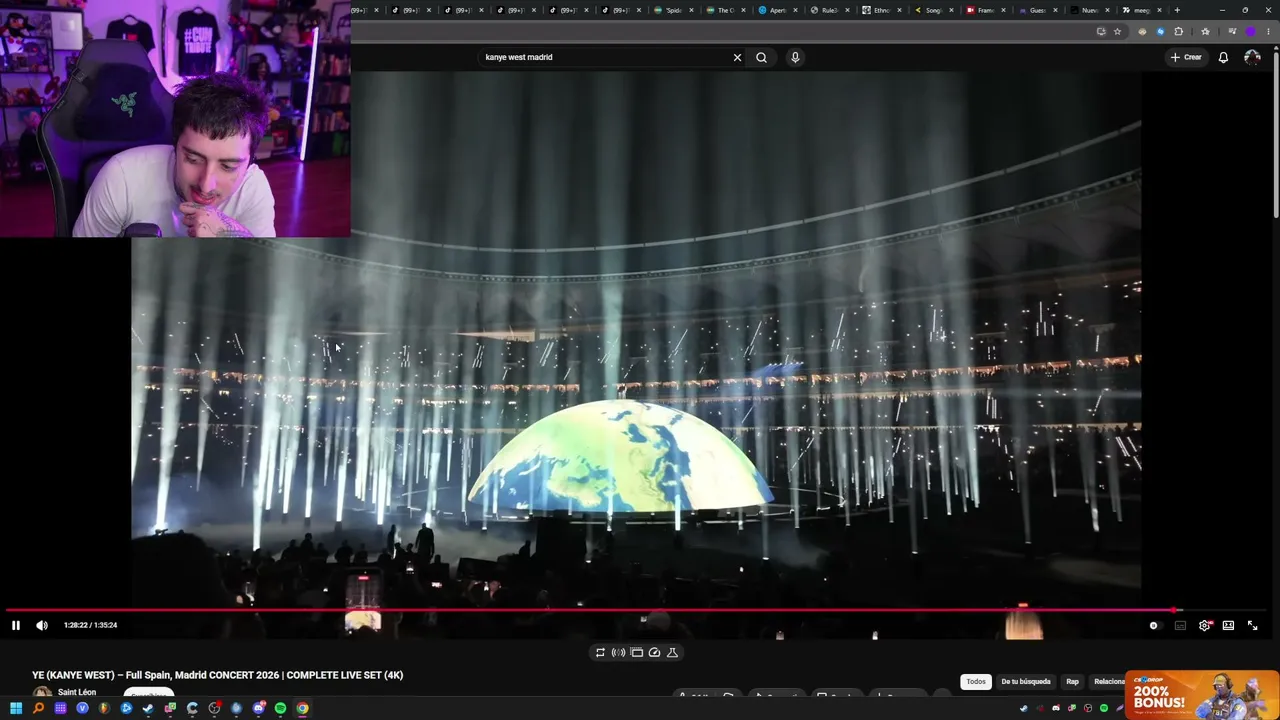Open Steam from the taskbar

(148, 708)
